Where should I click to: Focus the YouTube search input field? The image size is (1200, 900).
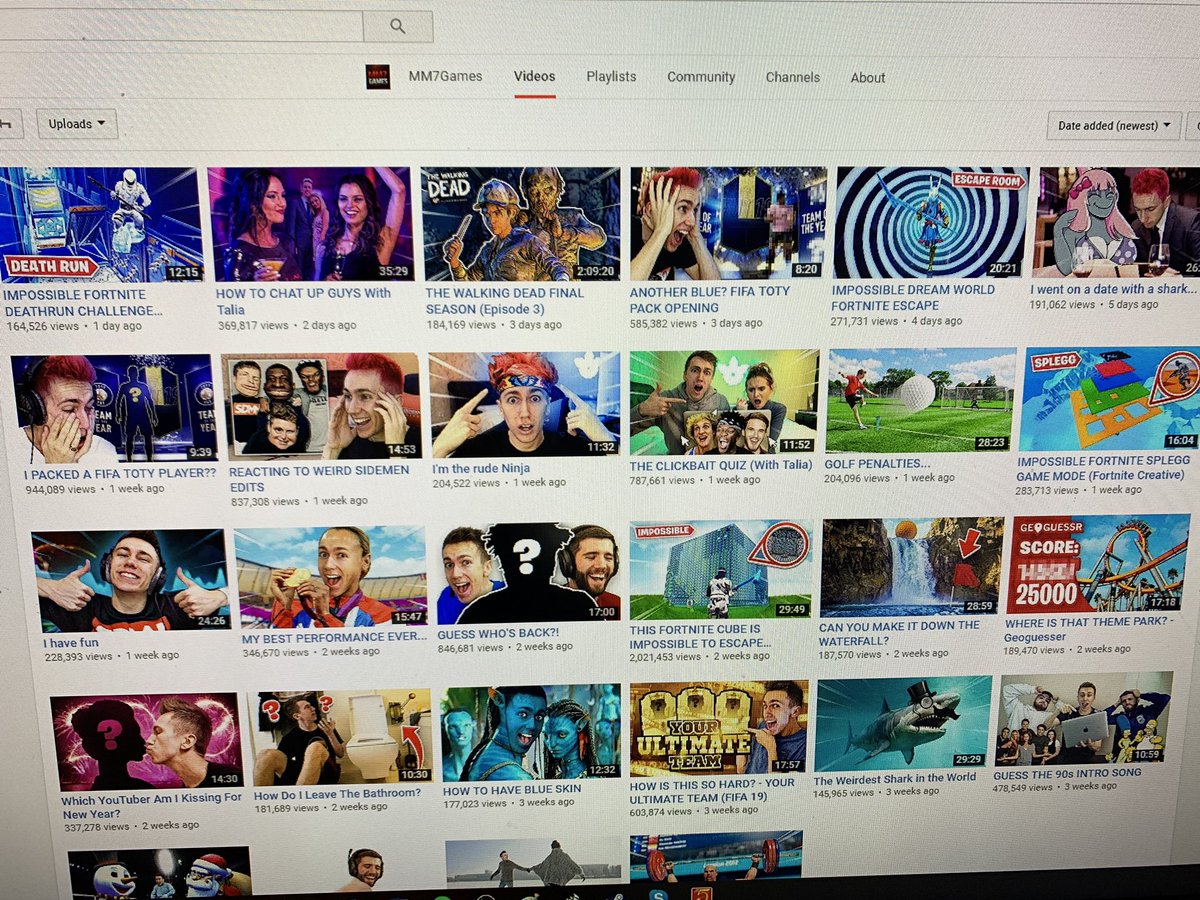click(x=180, y=27)
